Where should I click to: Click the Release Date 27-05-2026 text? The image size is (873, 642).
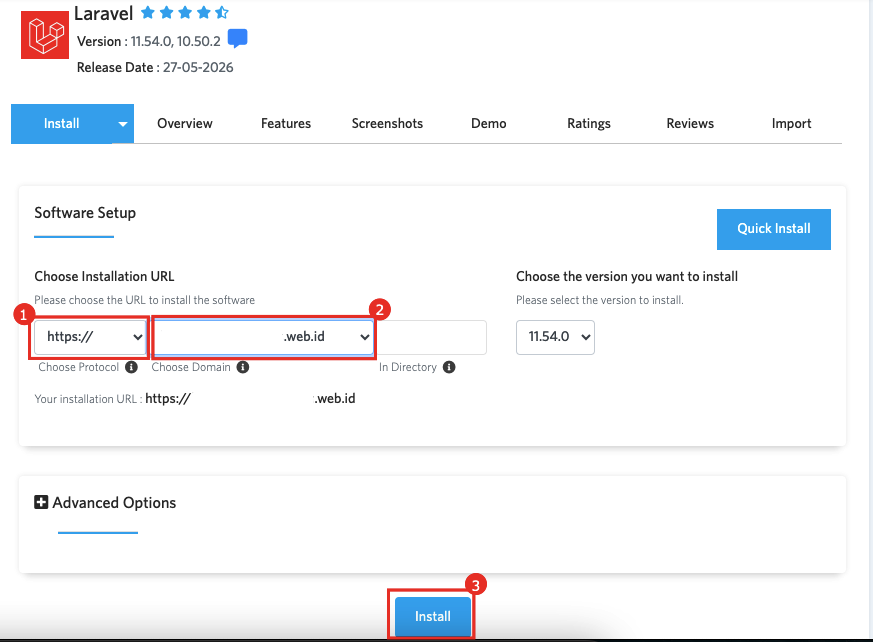pos(155,67)
